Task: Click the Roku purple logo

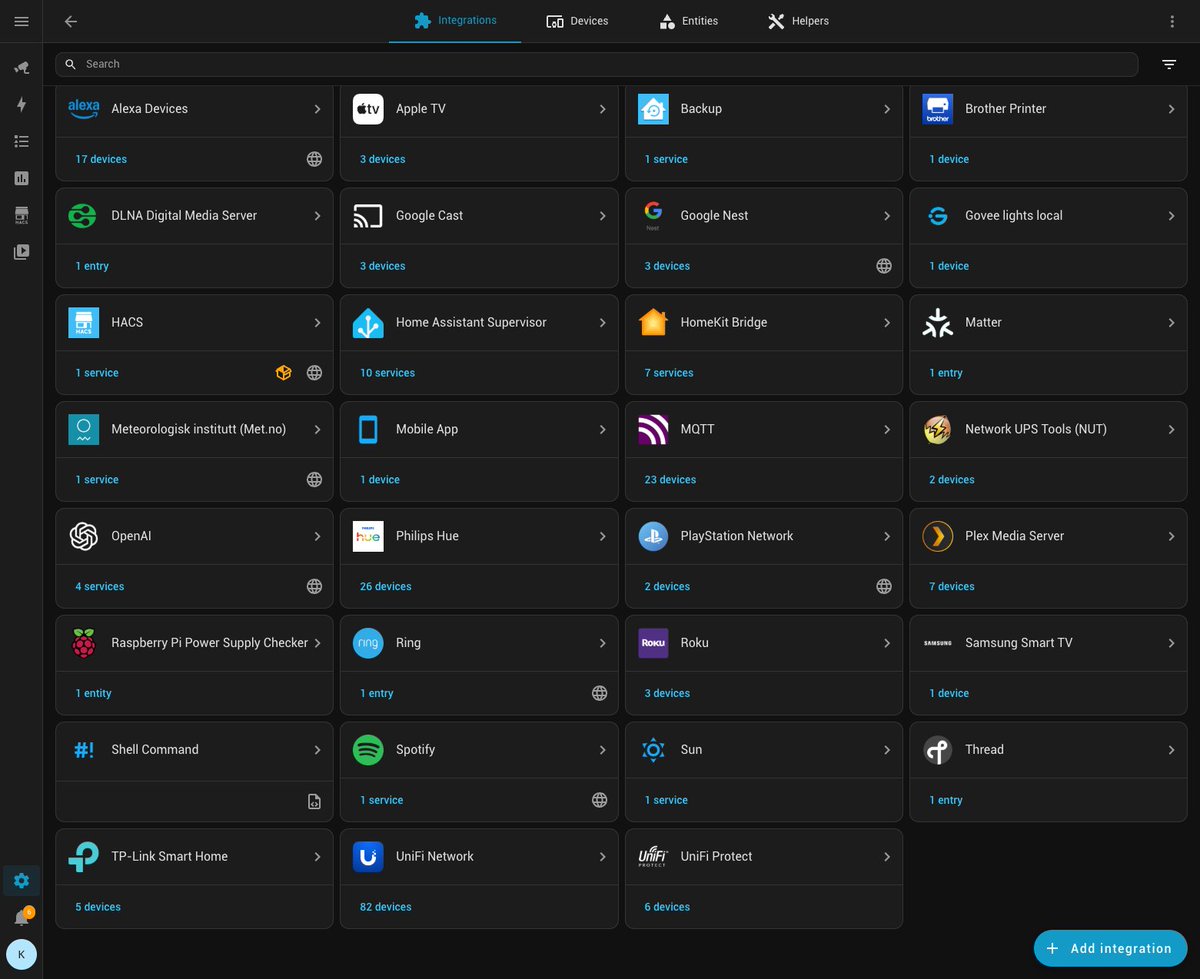Action: pos(653,643)
